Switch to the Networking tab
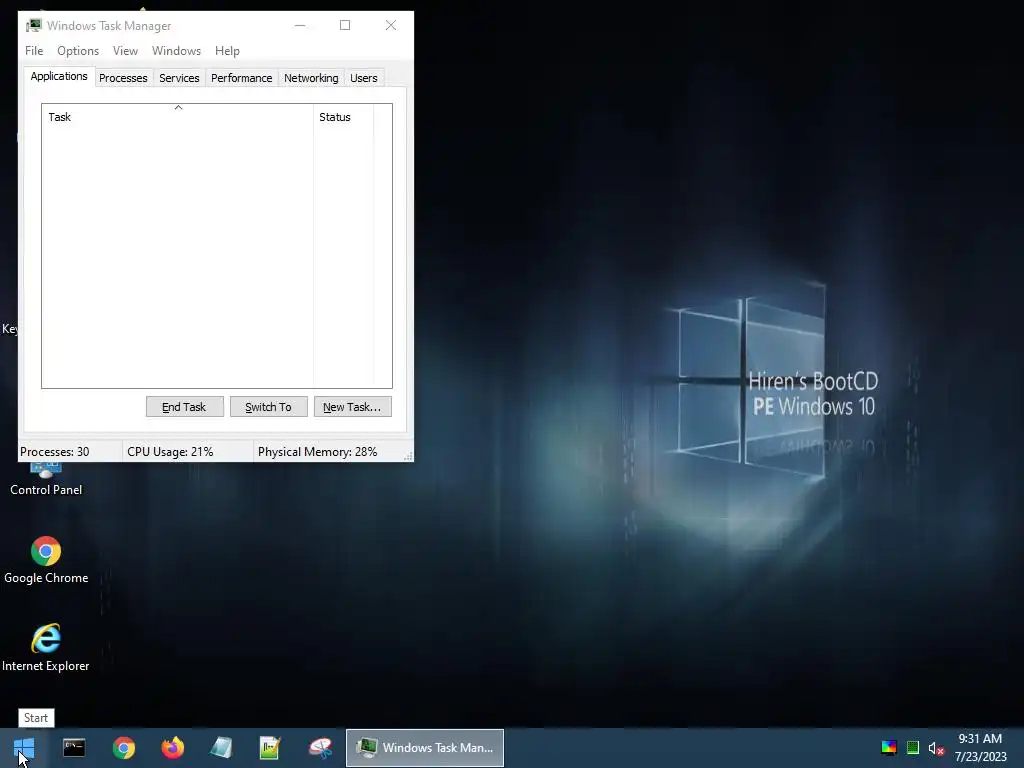Image resolution: width=1024 pixels, height=768 pixels. pyautogui.click(x=311, y=78)
